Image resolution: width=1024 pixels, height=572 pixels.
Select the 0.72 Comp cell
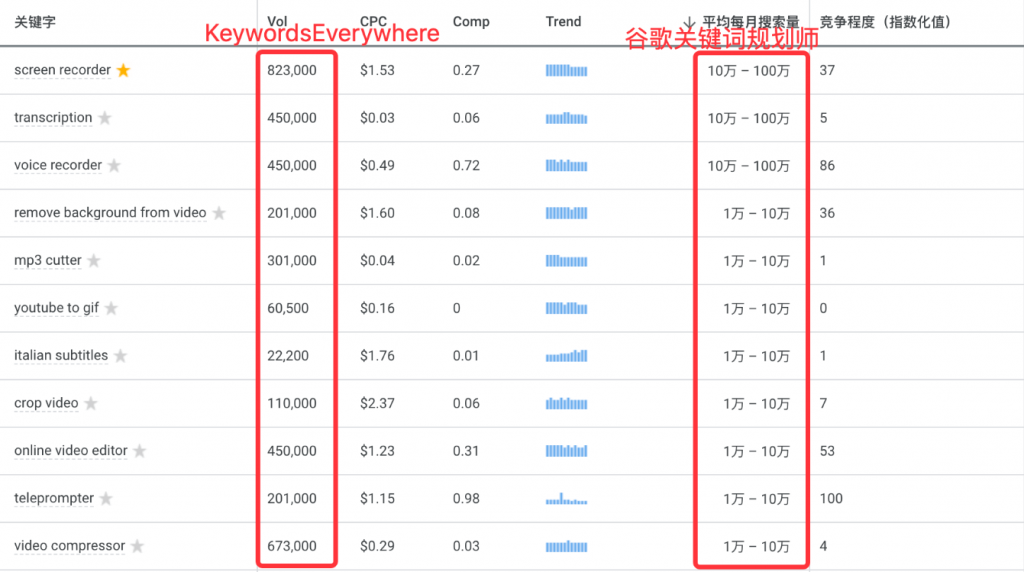pyautogui.click(x=466, y=166)
